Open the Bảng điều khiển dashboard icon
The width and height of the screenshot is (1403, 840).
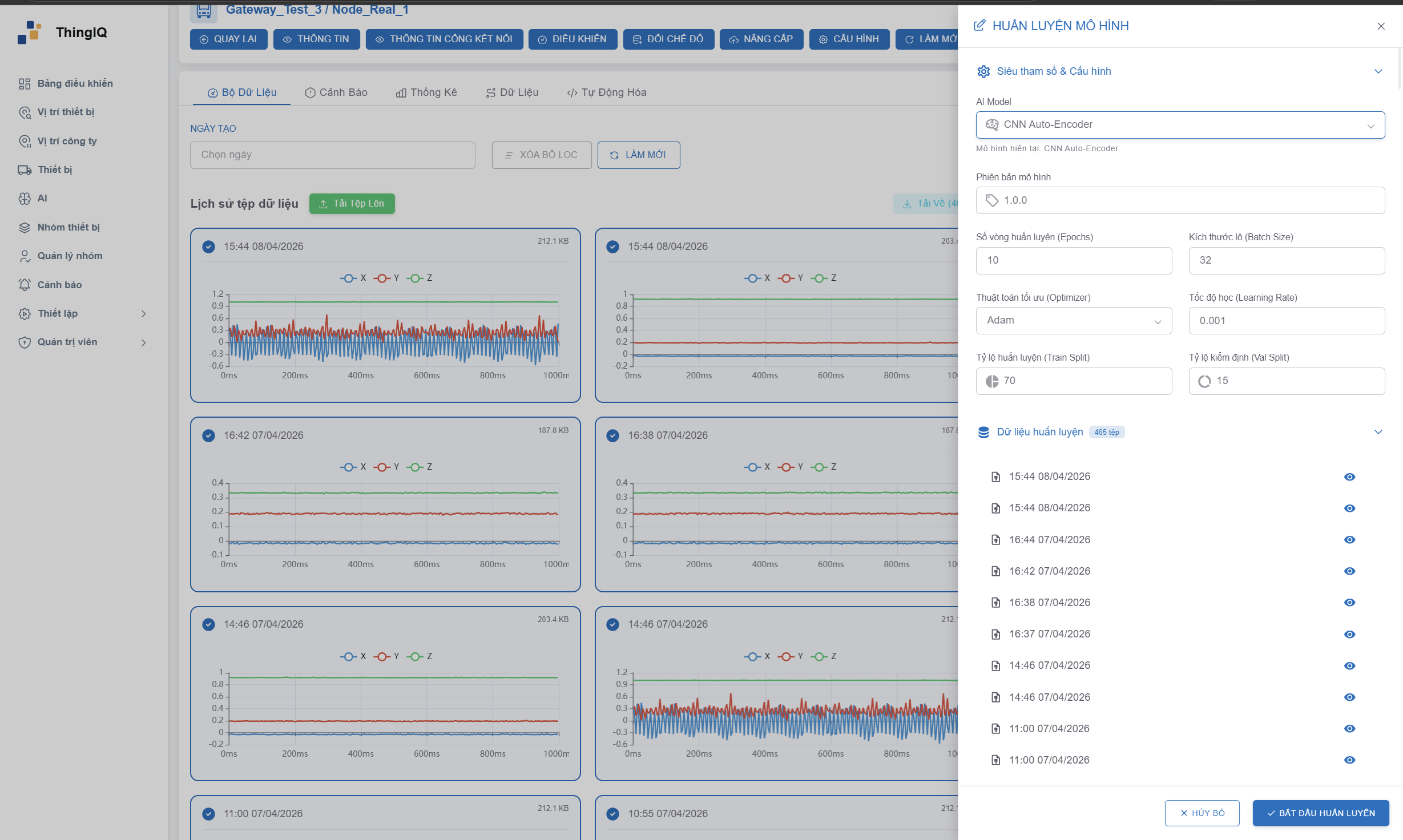pyautogui.click(x=25, y=84)
